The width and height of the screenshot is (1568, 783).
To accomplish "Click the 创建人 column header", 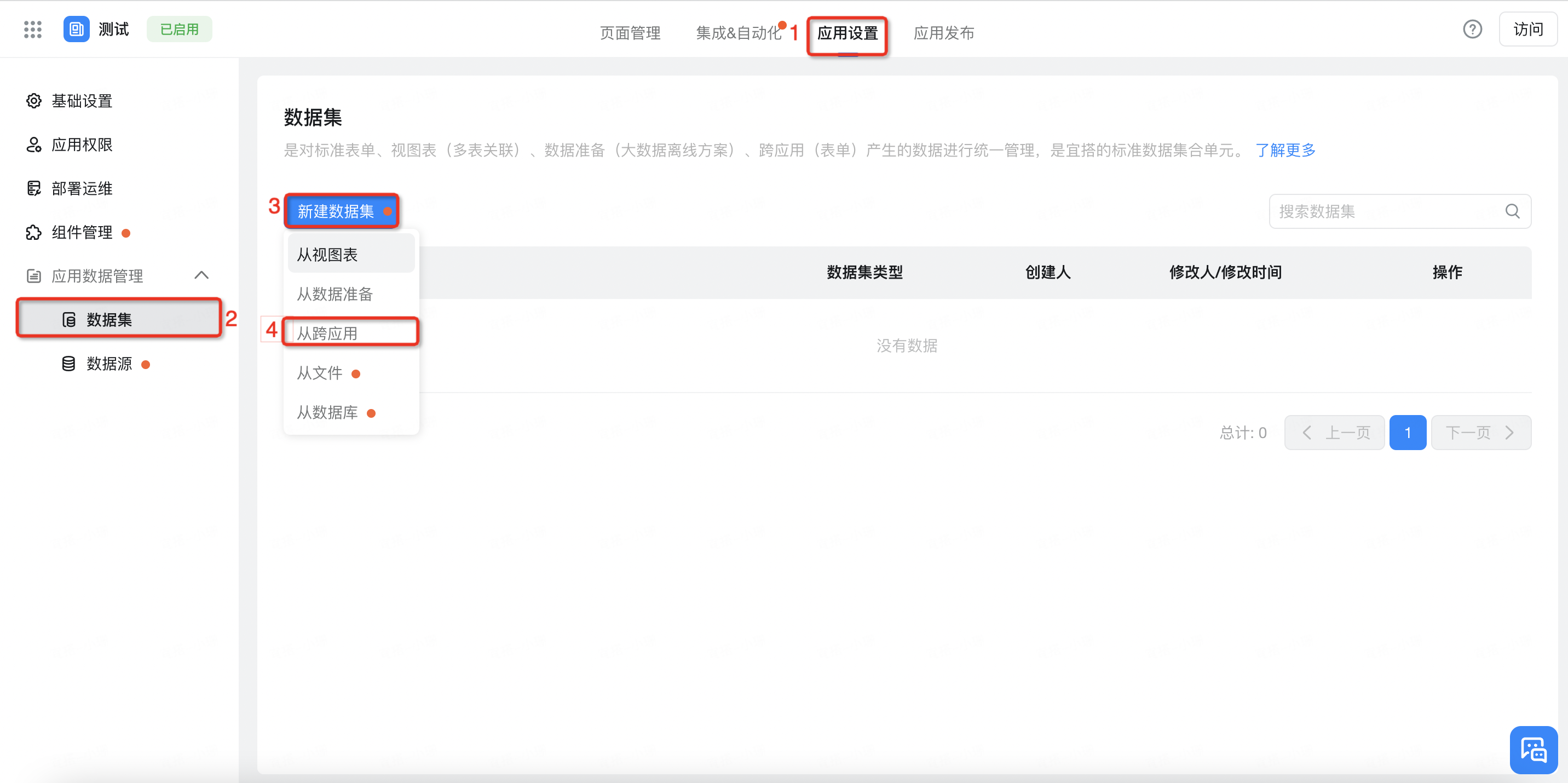I will (1047, 272).
